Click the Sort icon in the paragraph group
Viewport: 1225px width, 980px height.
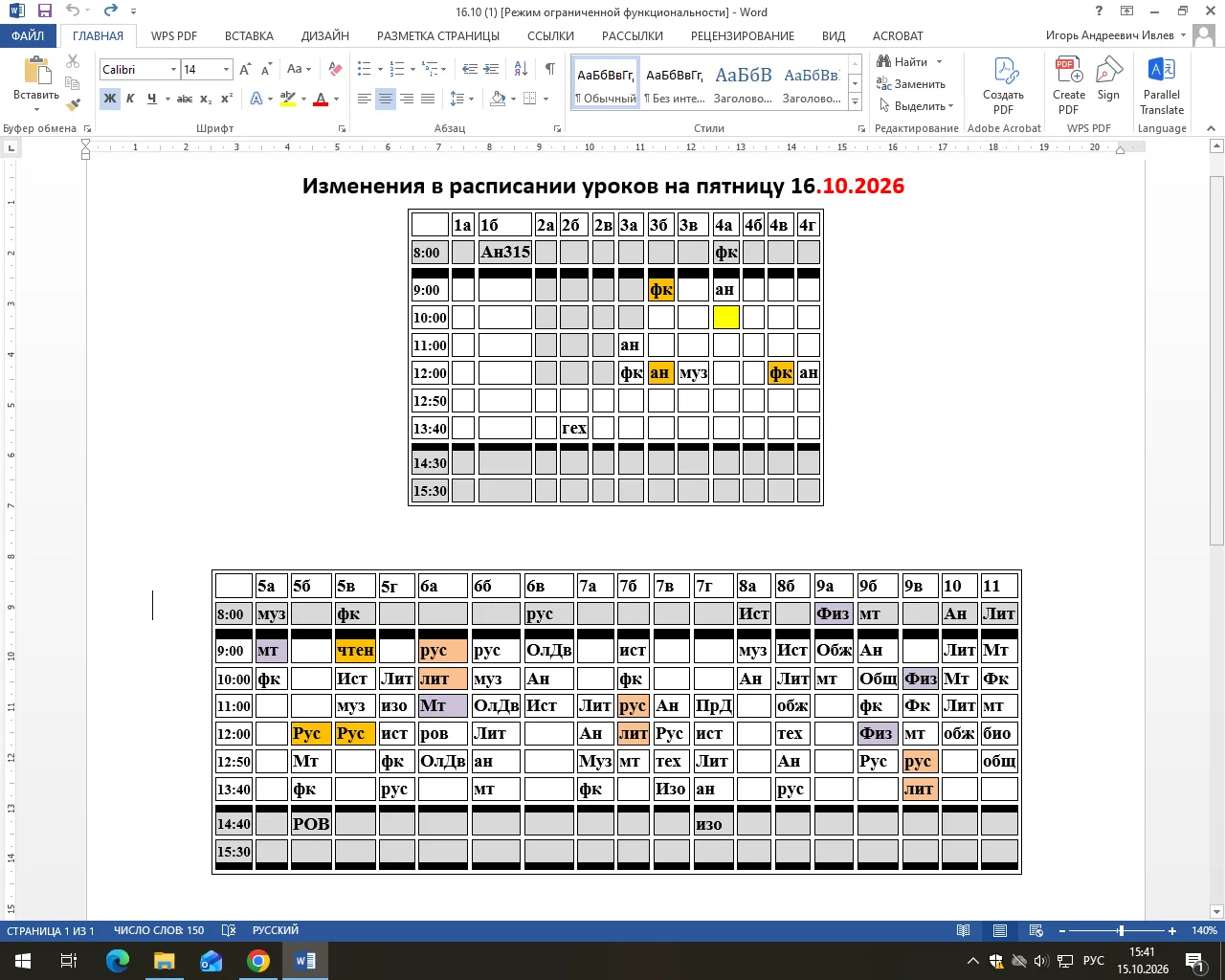pos(521,69)
